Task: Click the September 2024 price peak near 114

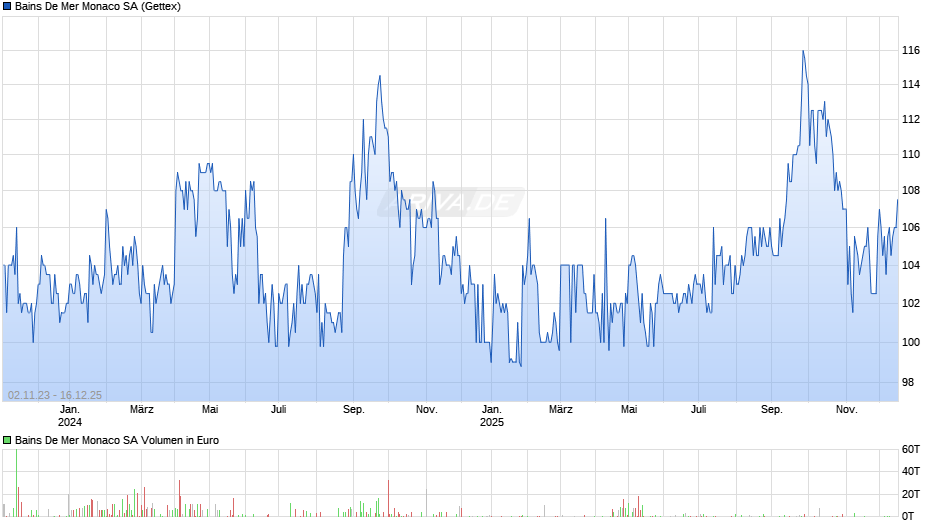Action: click(379, 76)
